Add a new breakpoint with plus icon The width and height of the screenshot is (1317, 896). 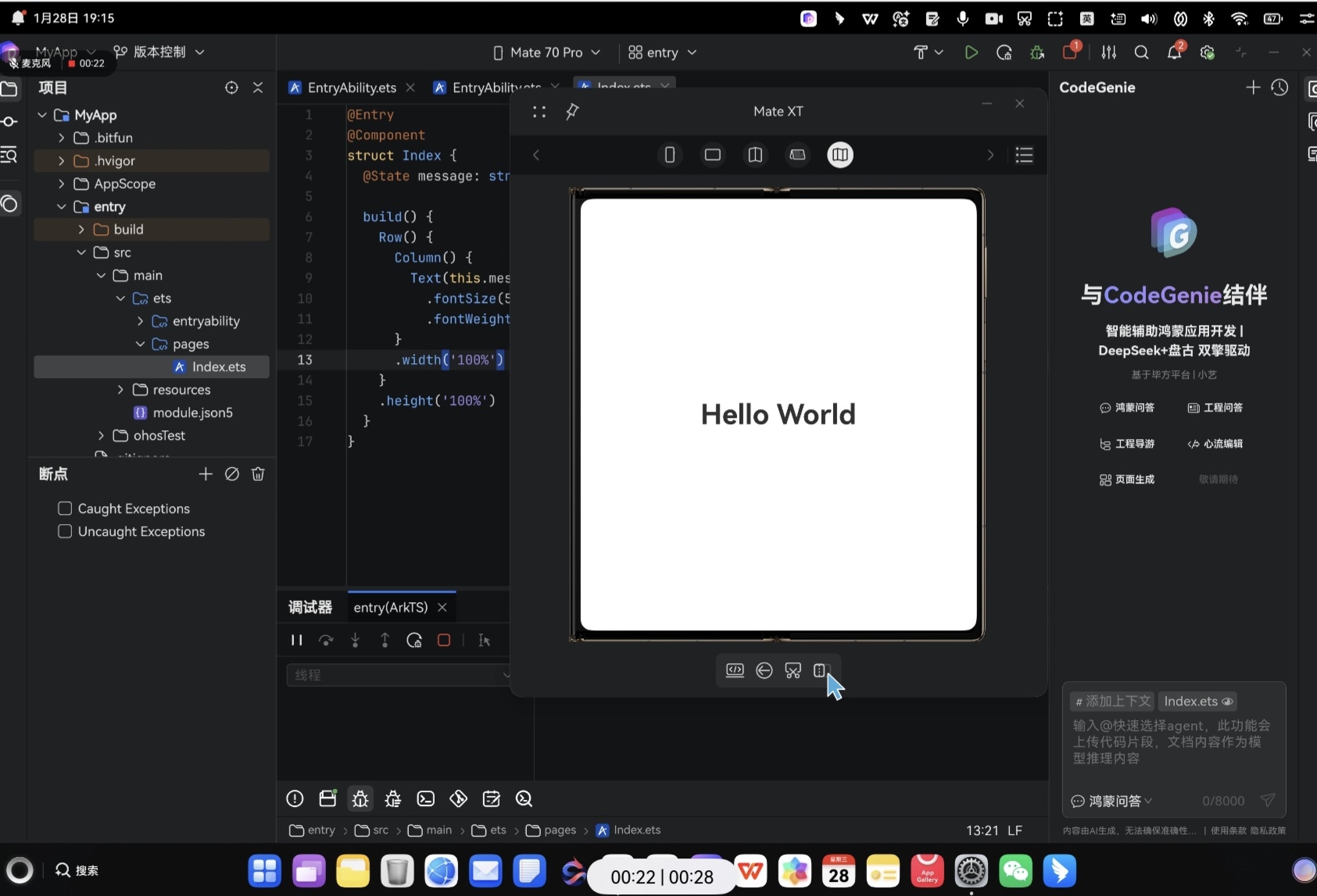coord(206,474)
